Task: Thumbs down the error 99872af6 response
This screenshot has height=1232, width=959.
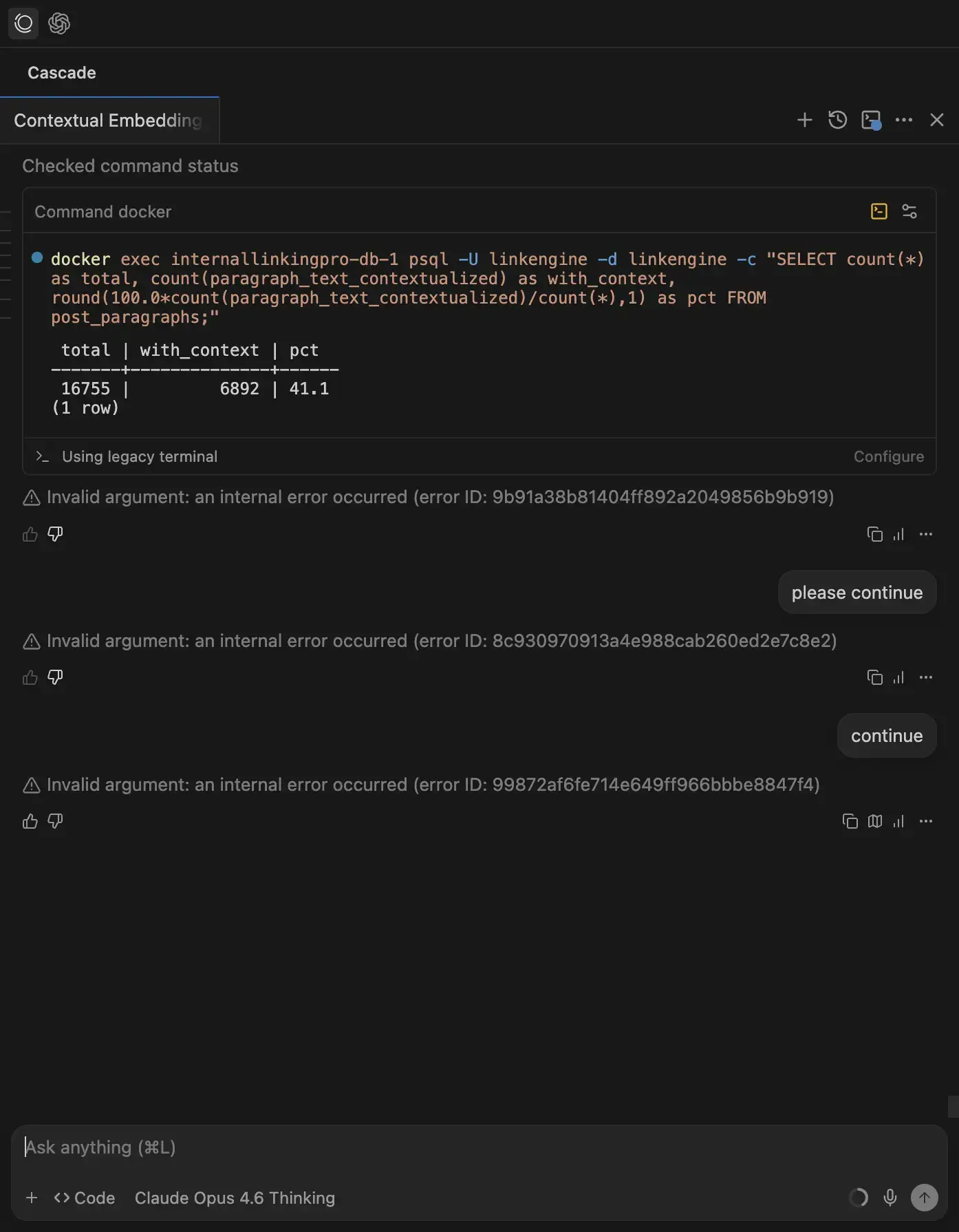Action: pyautogui.click(x=55, y=821)
